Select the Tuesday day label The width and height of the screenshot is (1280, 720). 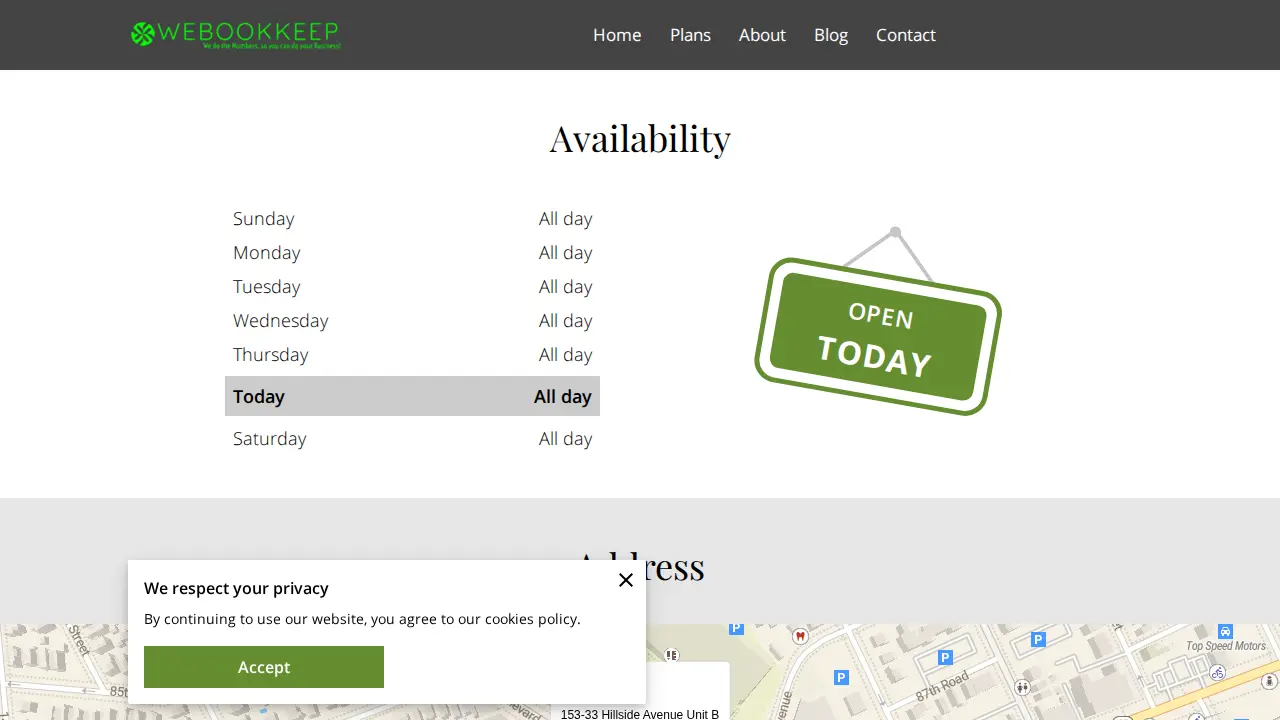click(x=267, y=287)
